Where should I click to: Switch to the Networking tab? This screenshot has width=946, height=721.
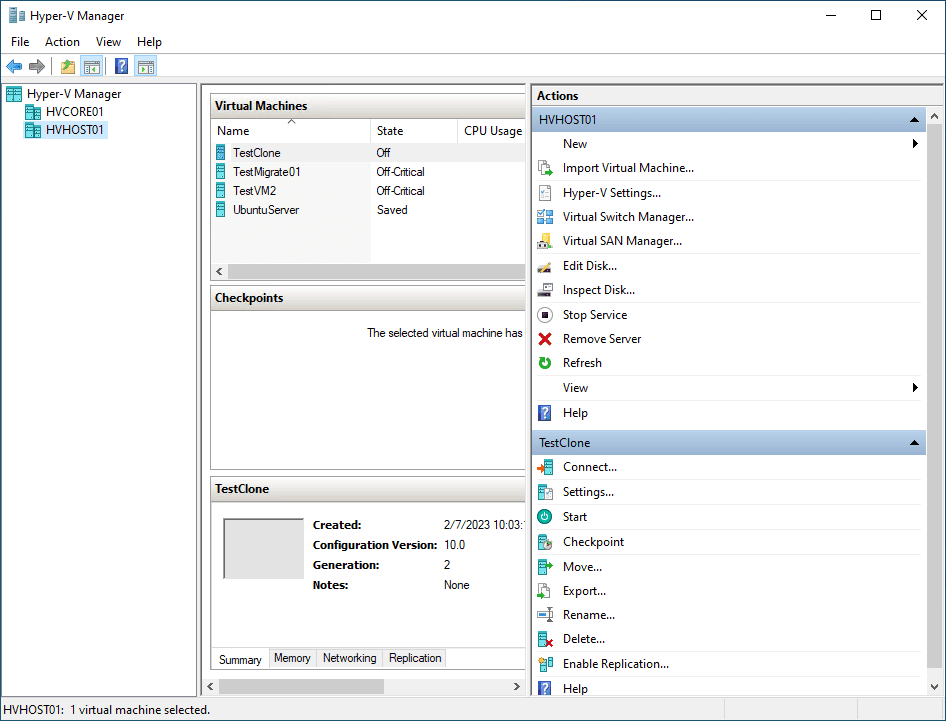pyautogui.click(x=349, y=658)
